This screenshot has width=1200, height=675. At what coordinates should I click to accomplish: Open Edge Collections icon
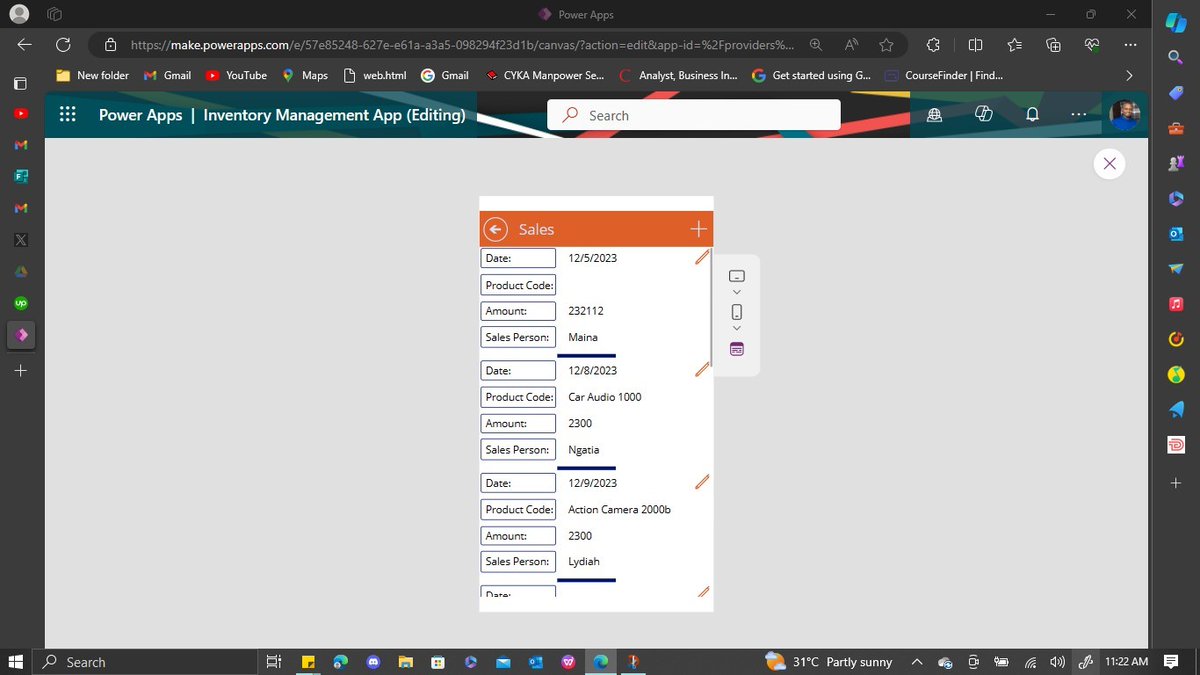1053,44
